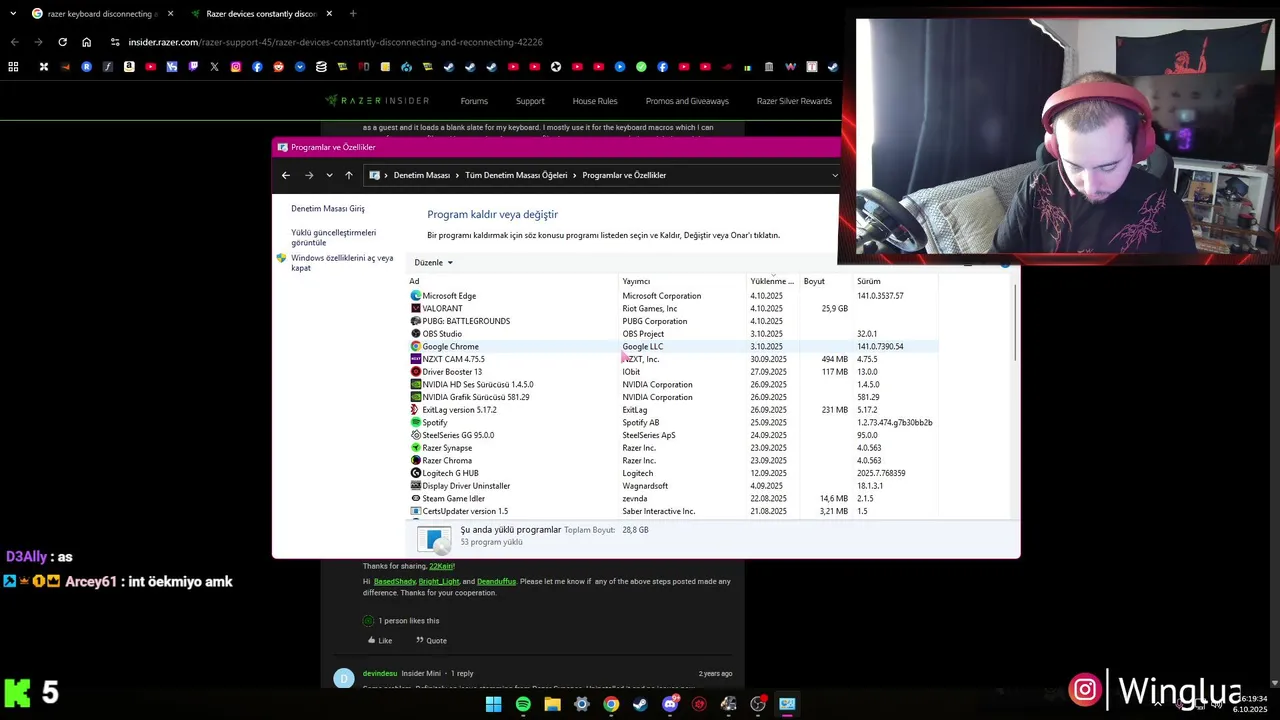Sort programs by 'Boyut' column

826,281
